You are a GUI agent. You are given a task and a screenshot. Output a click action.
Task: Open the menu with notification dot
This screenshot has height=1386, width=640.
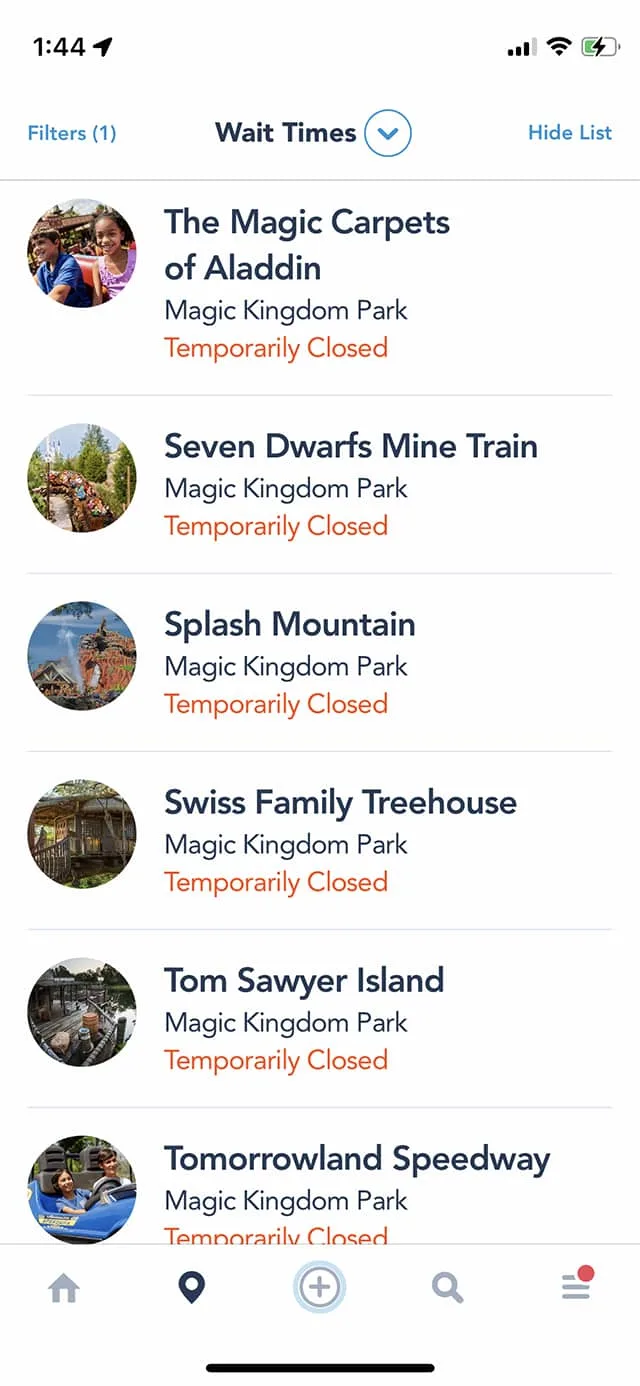click(578, 1284)
